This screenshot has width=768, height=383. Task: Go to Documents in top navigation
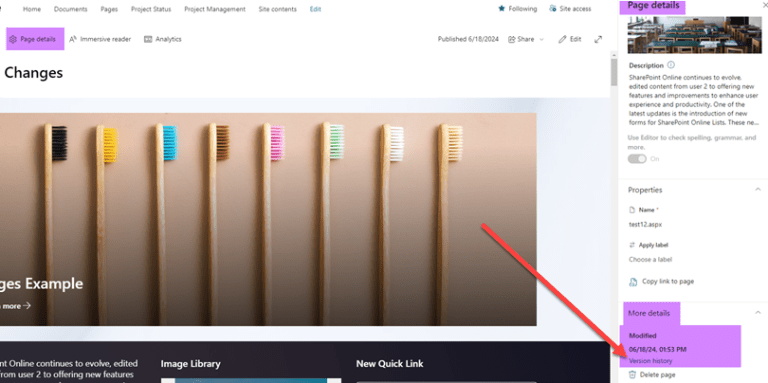click(71, 9)
